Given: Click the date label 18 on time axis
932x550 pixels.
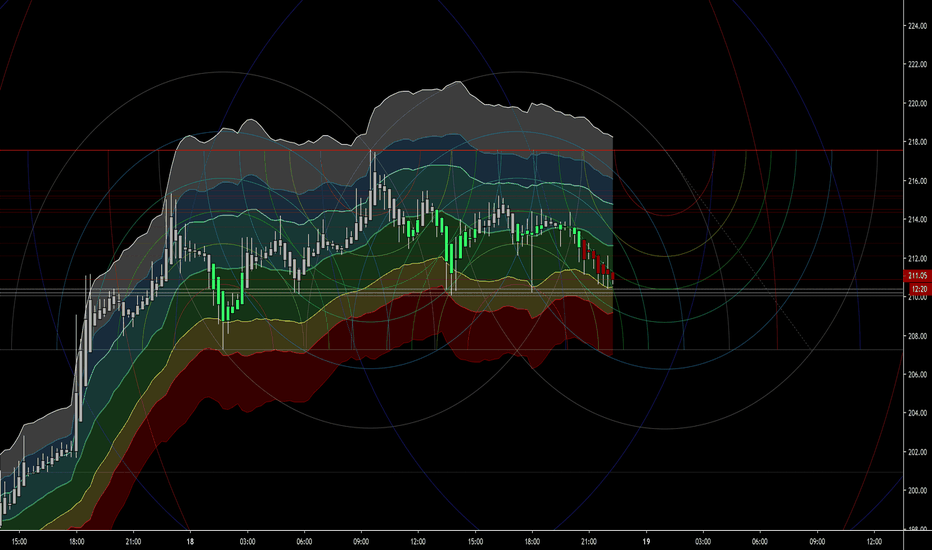Looking at the screenshot, I should click(190, 542).
